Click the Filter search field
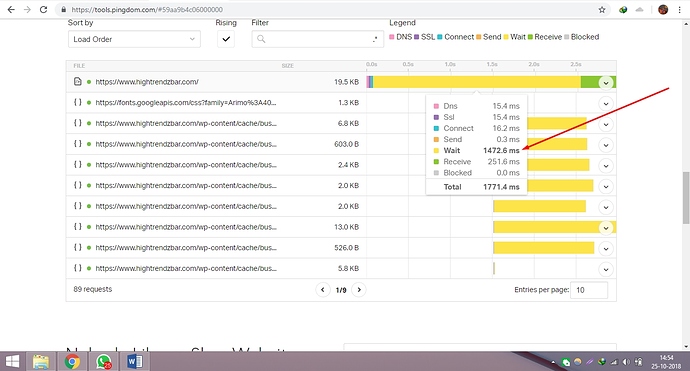This screenshot has width=690, height=371. click(317, 39)
